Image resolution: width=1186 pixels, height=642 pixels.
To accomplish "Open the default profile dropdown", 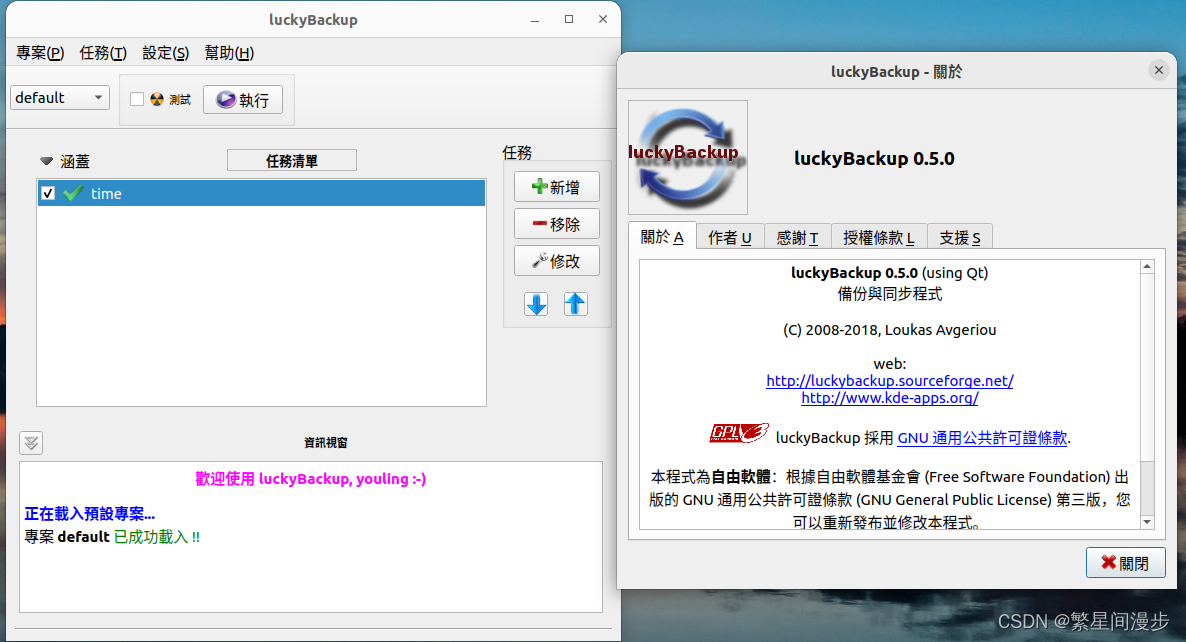I will 60,98.
